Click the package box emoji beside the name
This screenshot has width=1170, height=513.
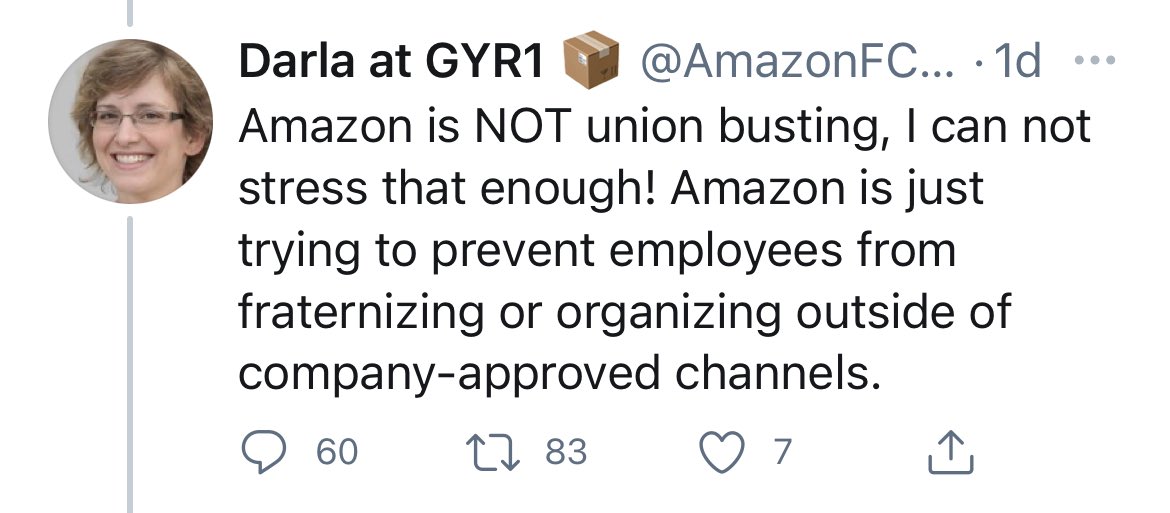(x=592, y=62)
